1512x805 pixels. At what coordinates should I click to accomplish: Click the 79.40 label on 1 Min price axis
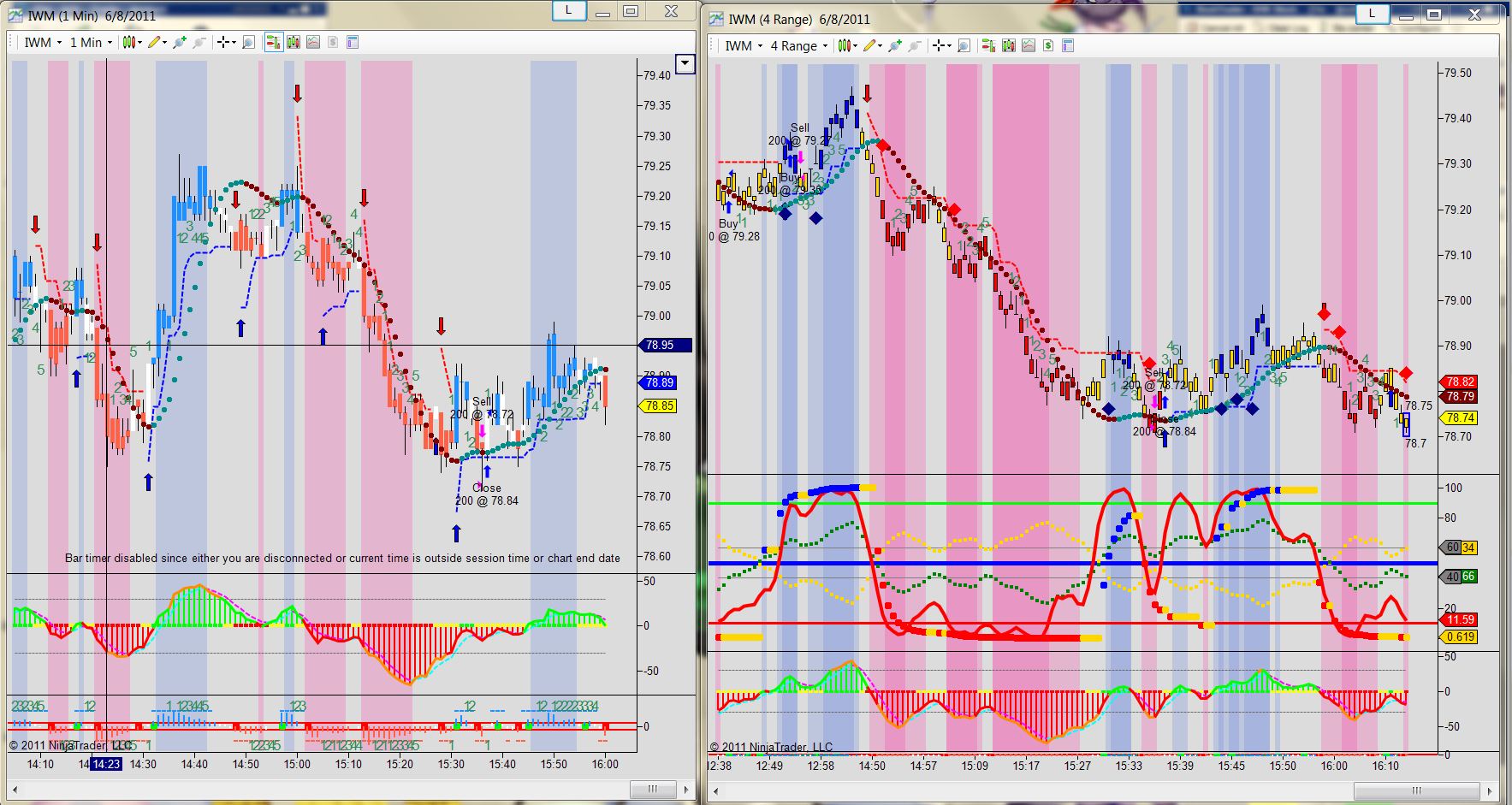click(x=657, y=76)
